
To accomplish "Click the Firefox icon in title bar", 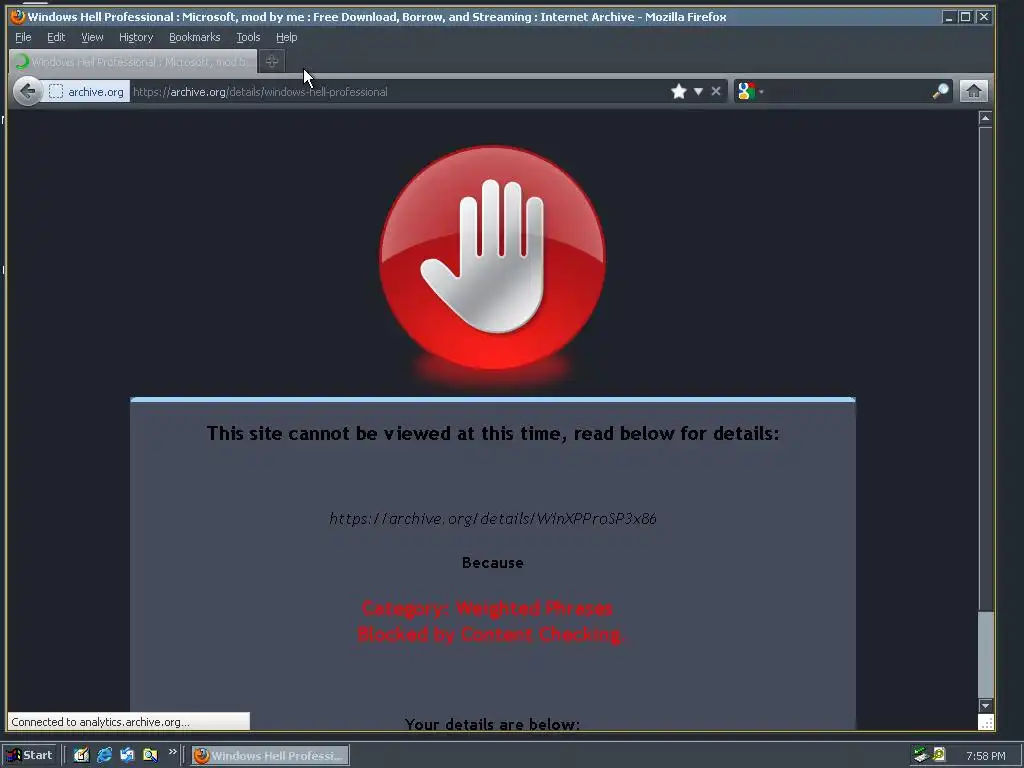I will click(18, 16).
